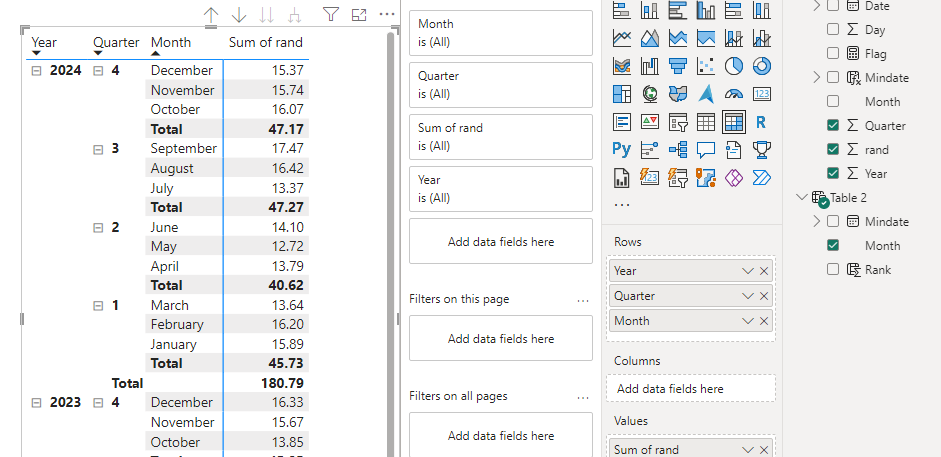Select the Key influencers visual
Viewport: 941px width, 457px height.
tap(649, 149)
